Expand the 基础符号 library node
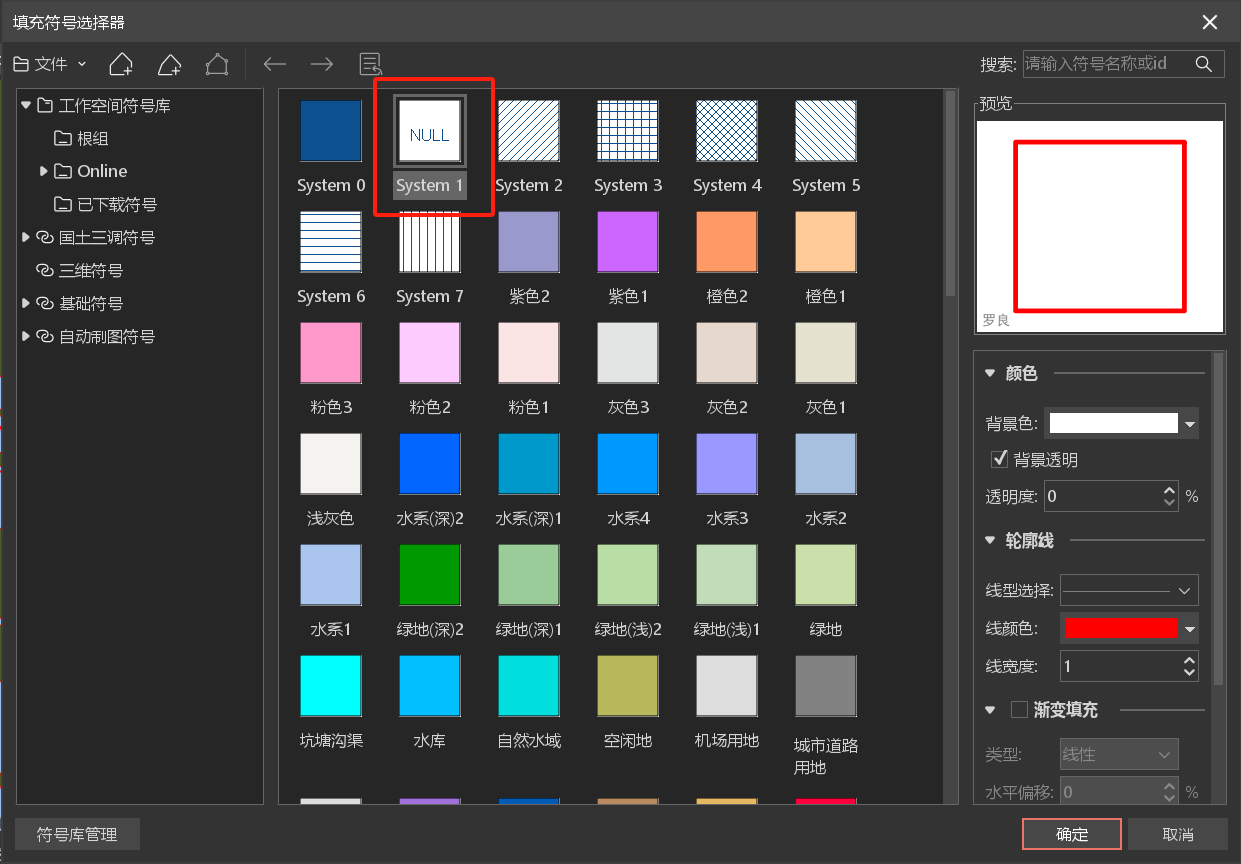The height and width of the screenshot is (864, 1241). point(26,303)
